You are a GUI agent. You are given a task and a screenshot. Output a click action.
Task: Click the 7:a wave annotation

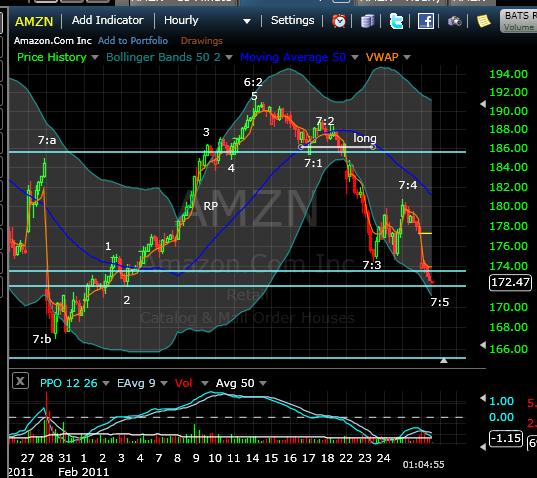47,140
